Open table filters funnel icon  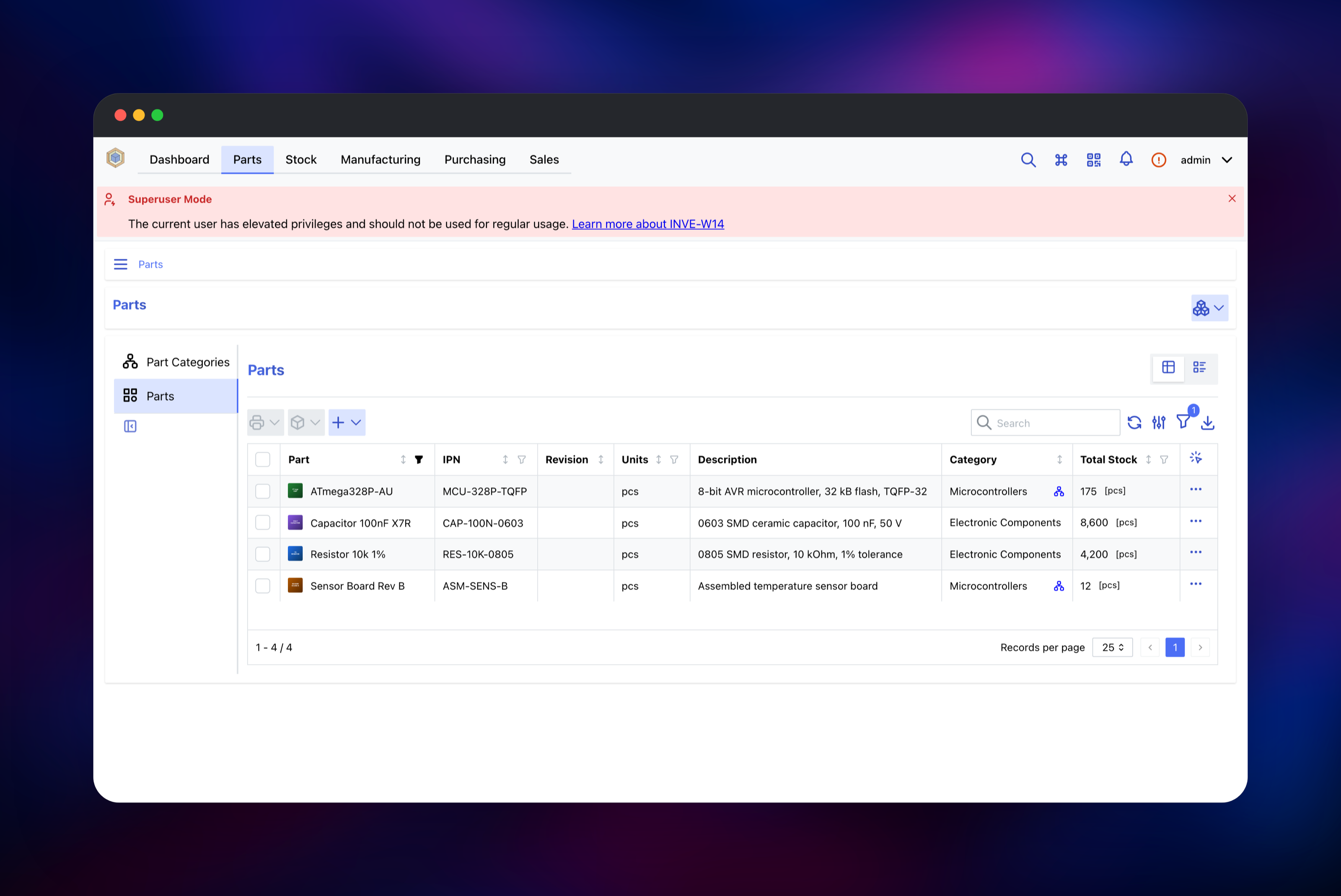pyautogui.click(x=1183, y=422)
